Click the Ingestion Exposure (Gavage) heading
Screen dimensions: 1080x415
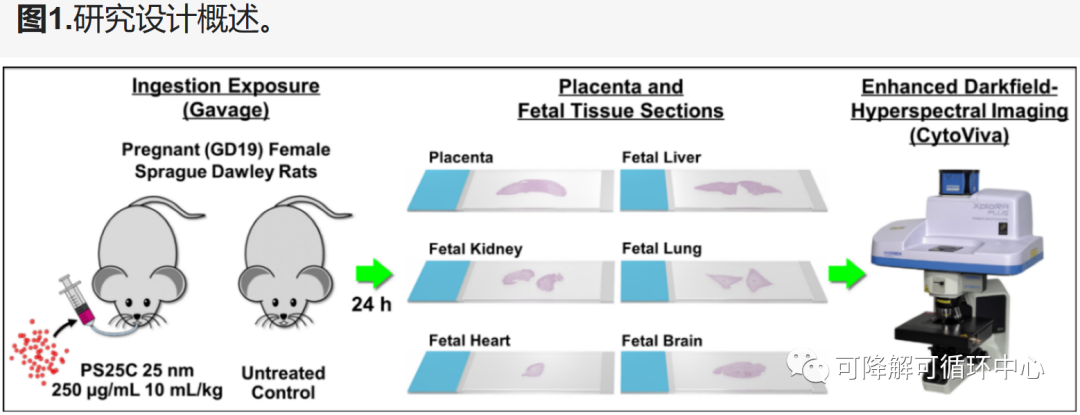coord(226,98)
